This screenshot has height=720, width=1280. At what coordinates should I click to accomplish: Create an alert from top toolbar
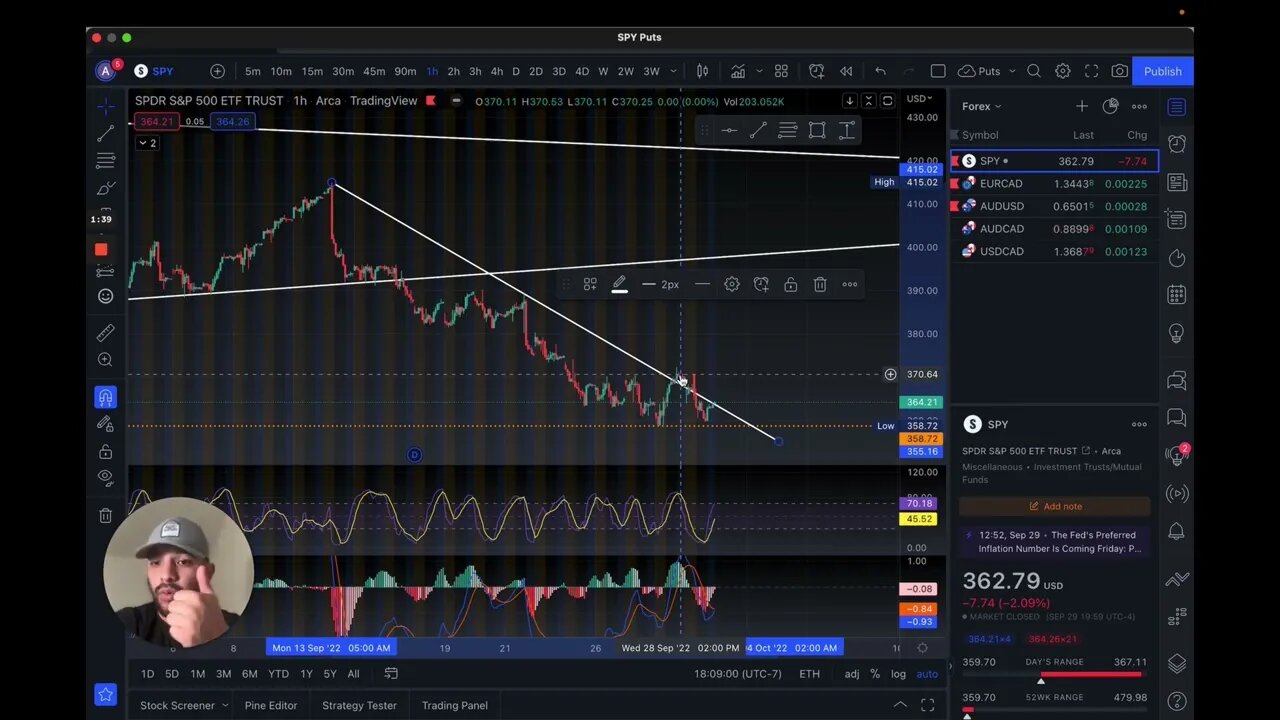click(816, 71)
